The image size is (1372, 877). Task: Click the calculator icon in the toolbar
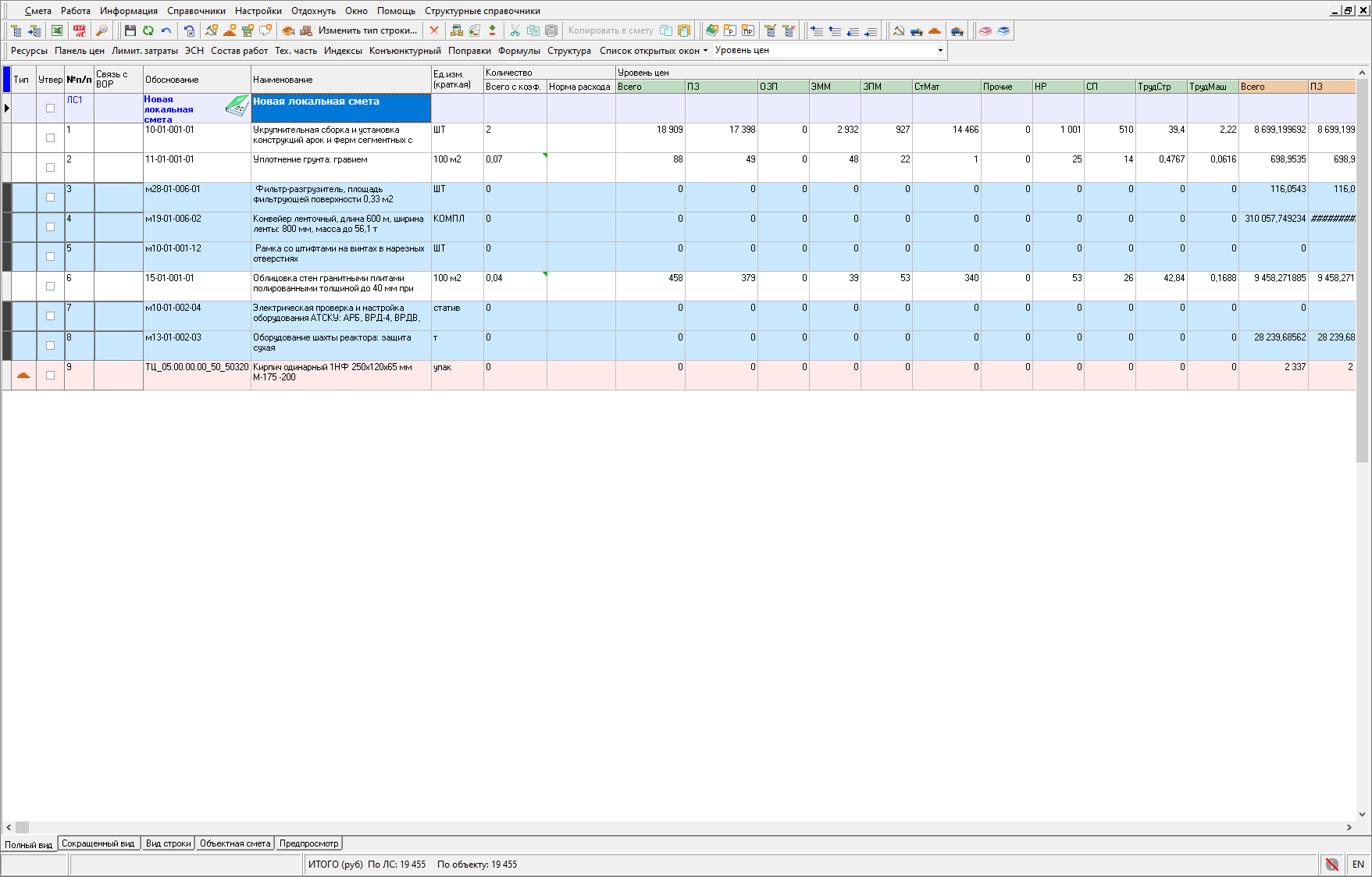(457, 30)
